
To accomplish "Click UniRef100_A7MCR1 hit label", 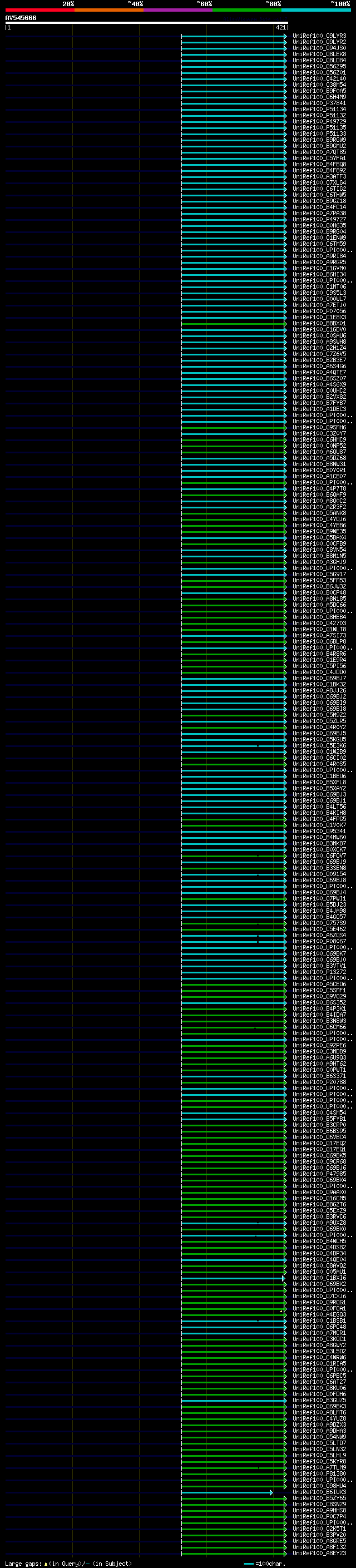I will (x=319, y=1332).
